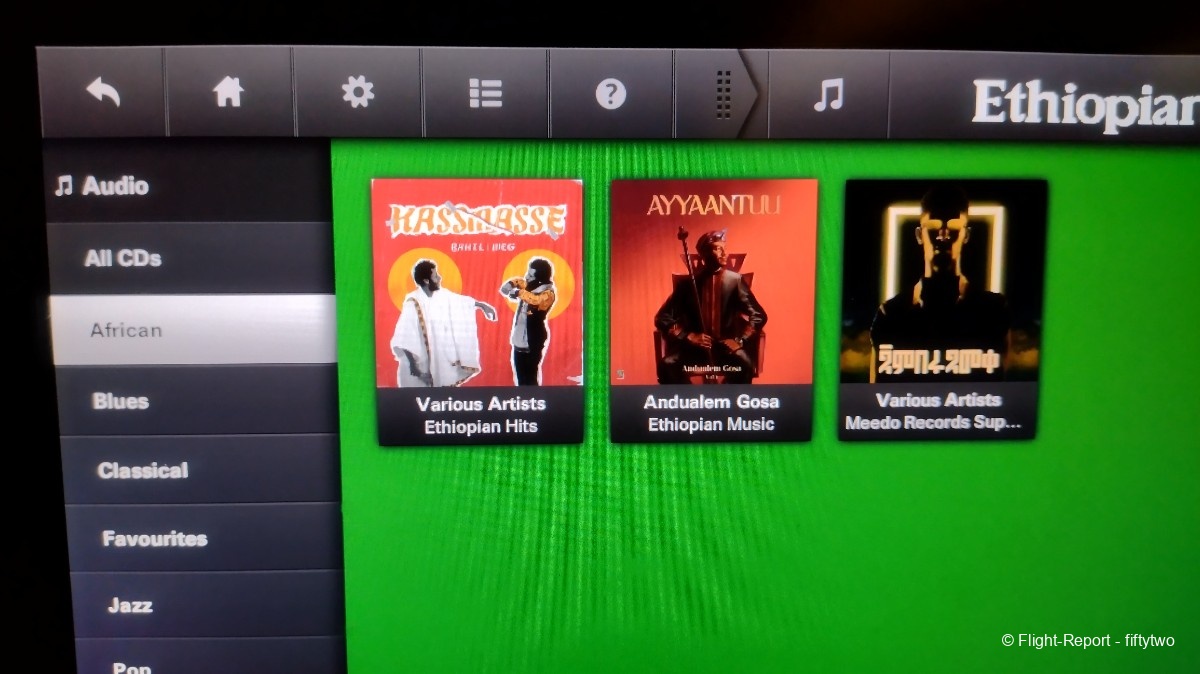
Task: Open the Home screen icon
Action: pos(229,92)
